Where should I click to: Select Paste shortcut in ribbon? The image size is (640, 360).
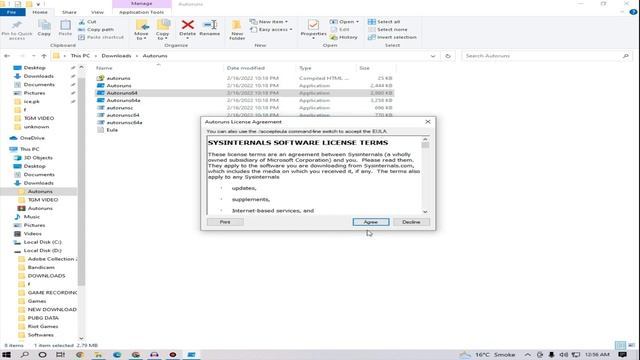click(x=101, y=37)
